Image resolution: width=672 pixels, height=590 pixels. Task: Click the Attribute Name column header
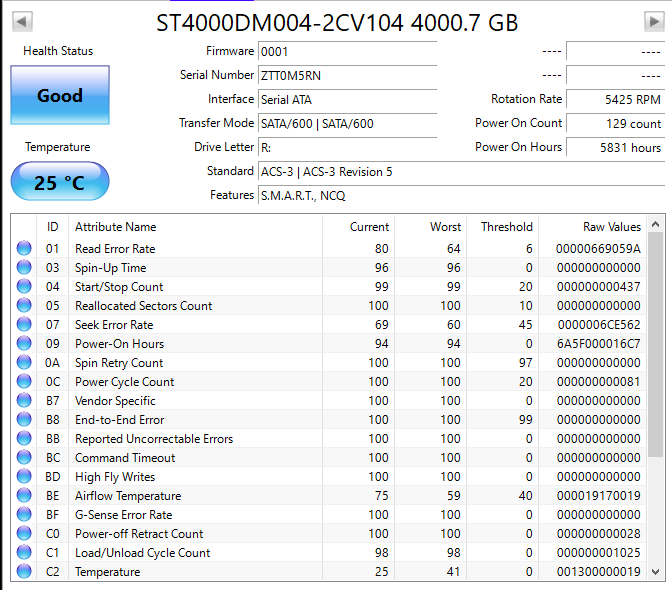115,227
